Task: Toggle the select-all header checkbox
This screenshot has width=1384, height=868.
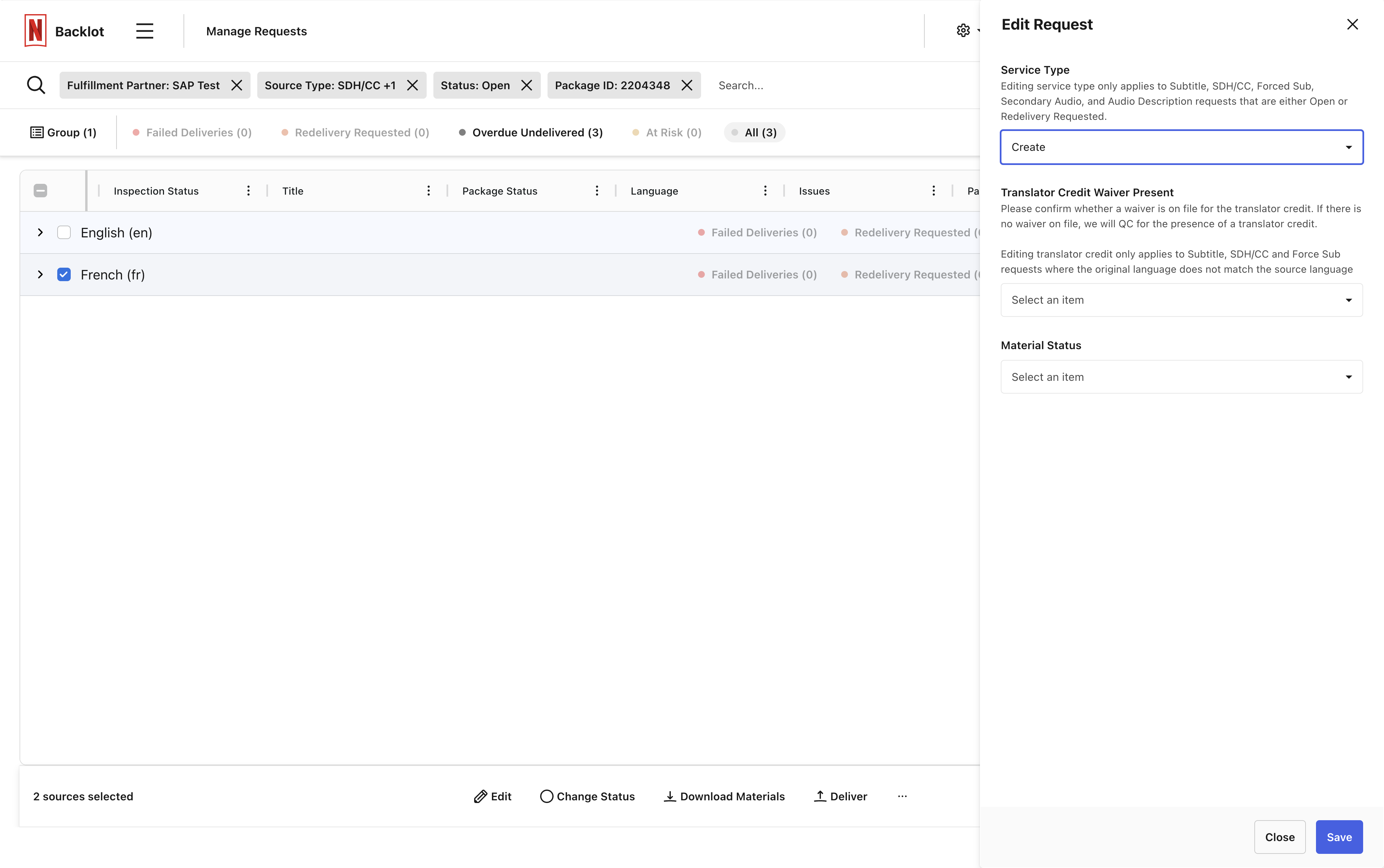Action: click(40, 191)
